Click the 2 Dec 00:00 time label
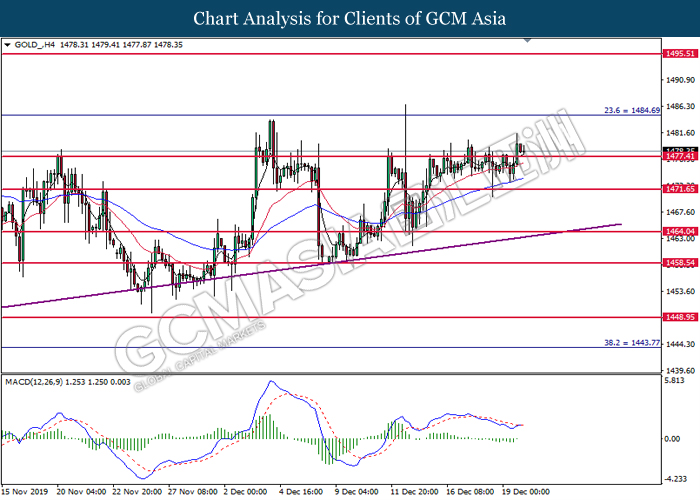 click(x=246, y=492)
